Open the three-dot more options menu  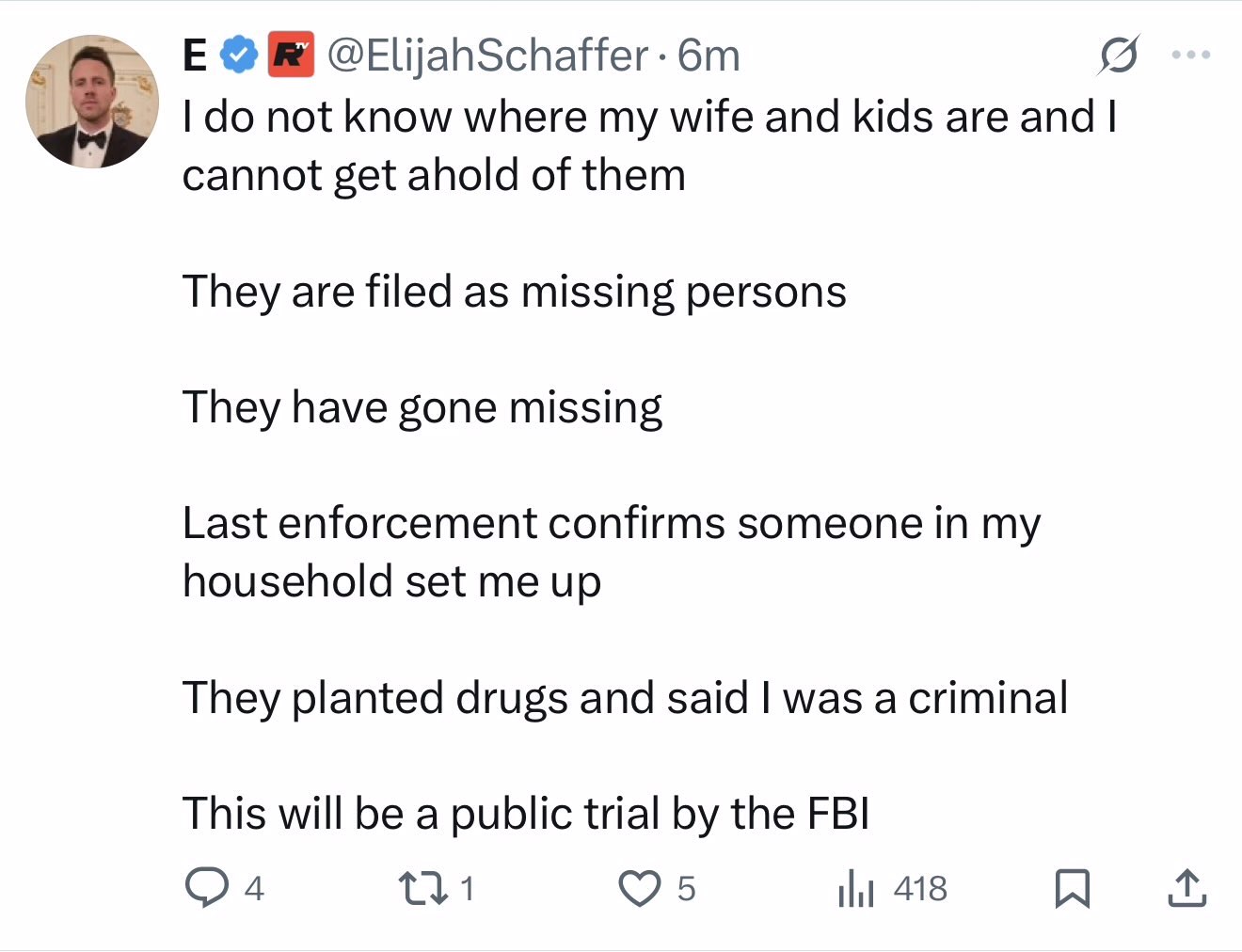(1190, 56)
